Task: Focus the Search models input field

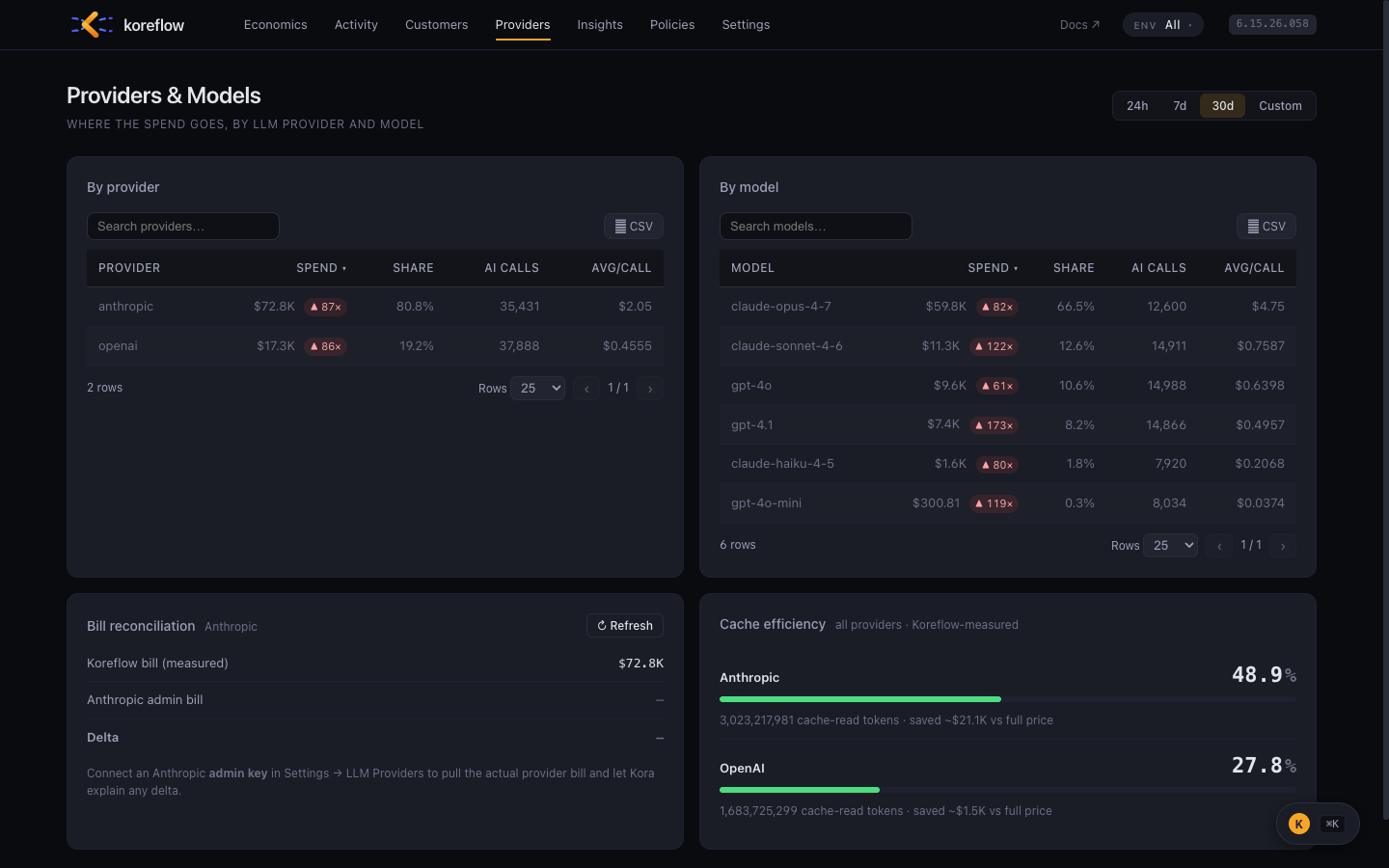Action: (x=816, y=227)
